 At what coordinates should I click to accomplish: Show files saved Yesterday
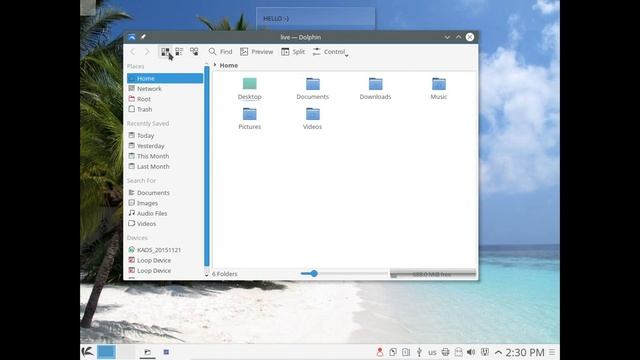point(165,146)
